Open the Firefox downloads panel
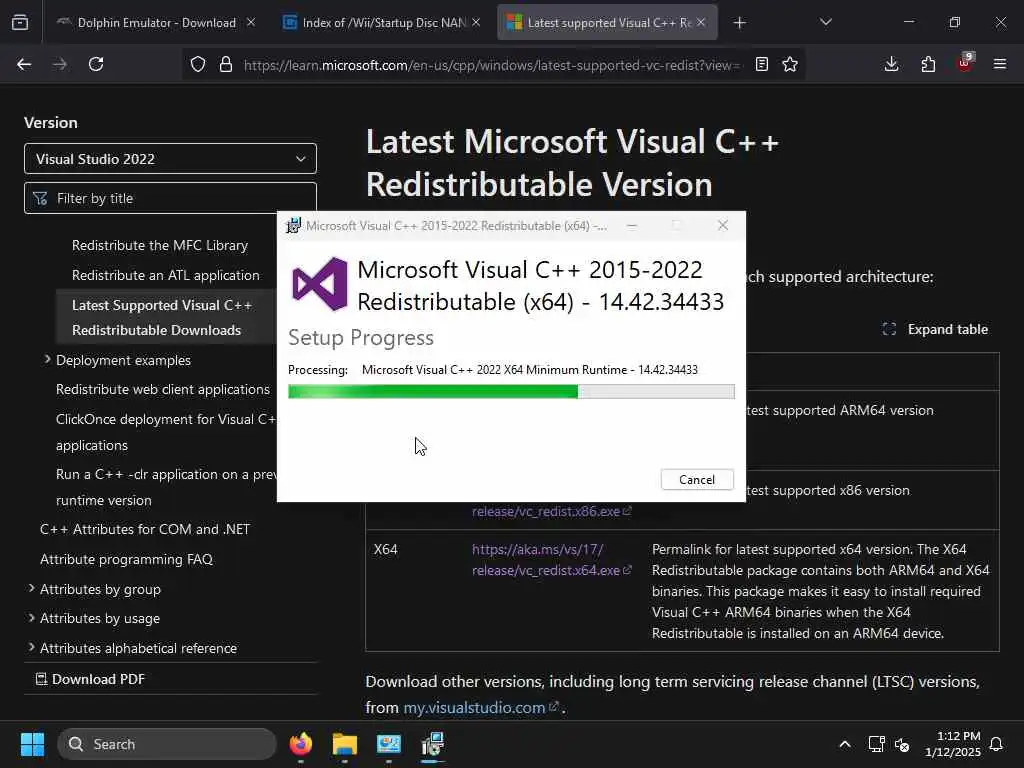This screenshot has width=1024, height=768. coord(891,64)
